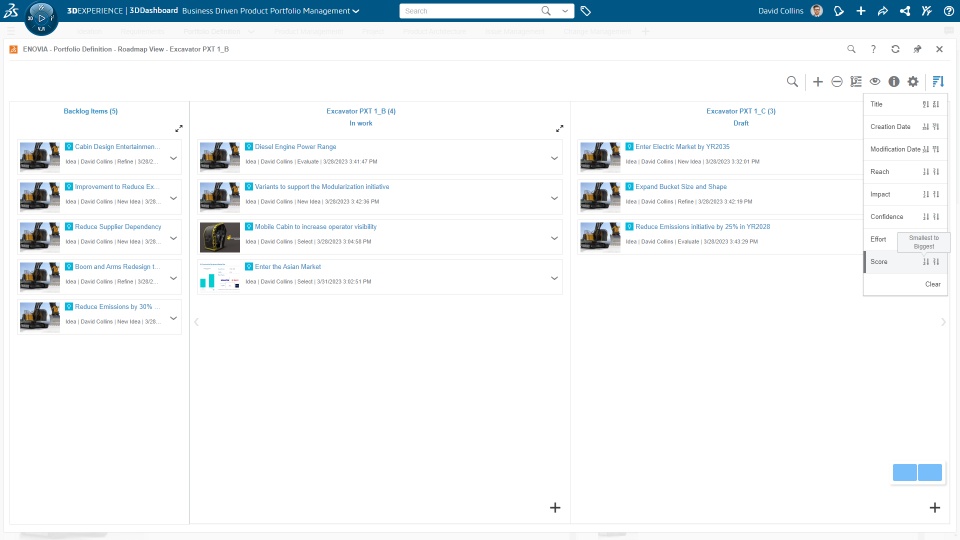Clear the sort selection
The image size is (960, 540).
932,284
